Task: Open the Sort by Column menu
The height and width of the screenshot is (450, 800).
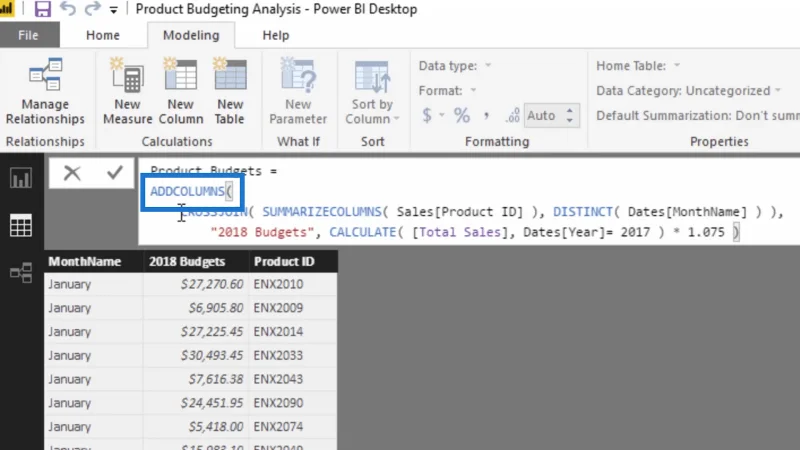Action: [x=372, y=91]
